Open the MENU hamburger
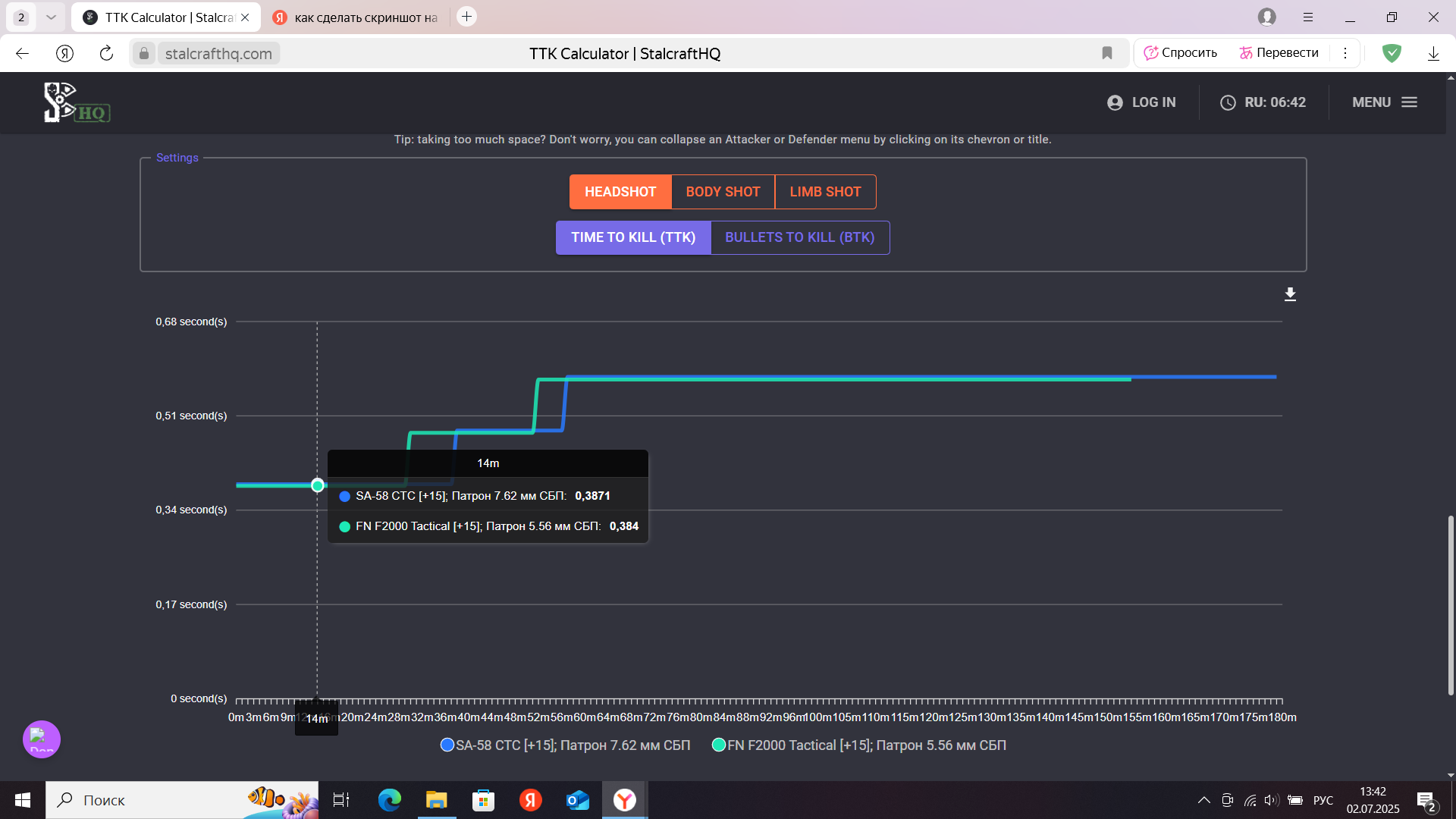Image resolution: width=1456 pixels, height=819 pixels. tap(1385, 102)
